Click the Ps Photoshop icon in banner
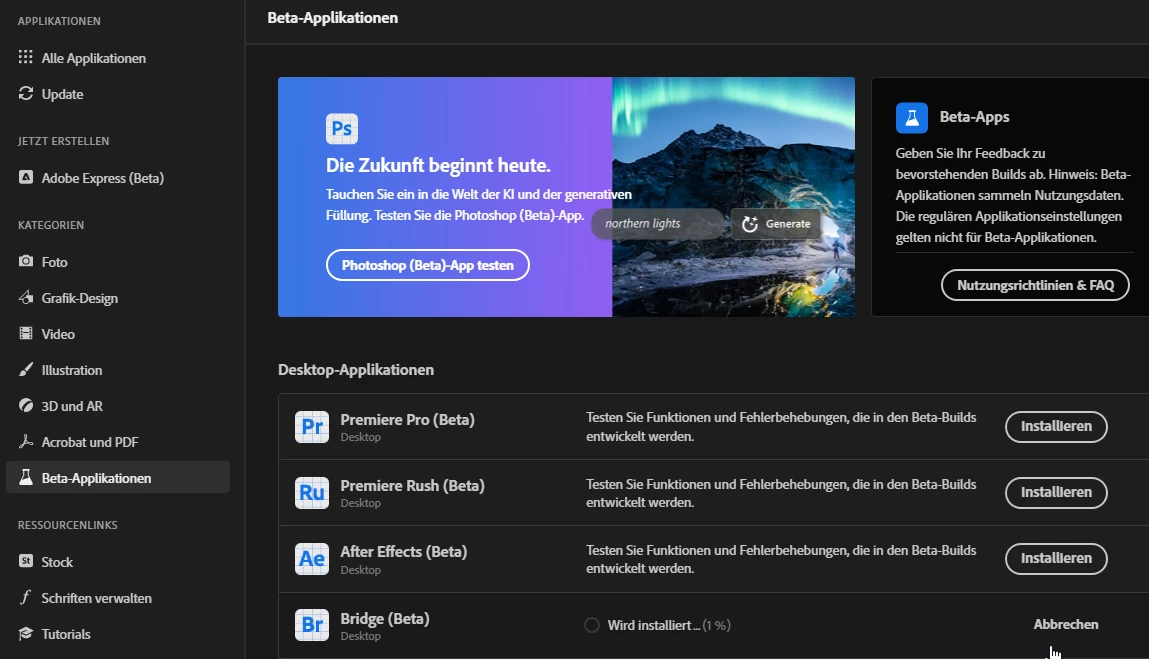The width and height of the screenshot is (1149, 659). (x=341, y=128)
